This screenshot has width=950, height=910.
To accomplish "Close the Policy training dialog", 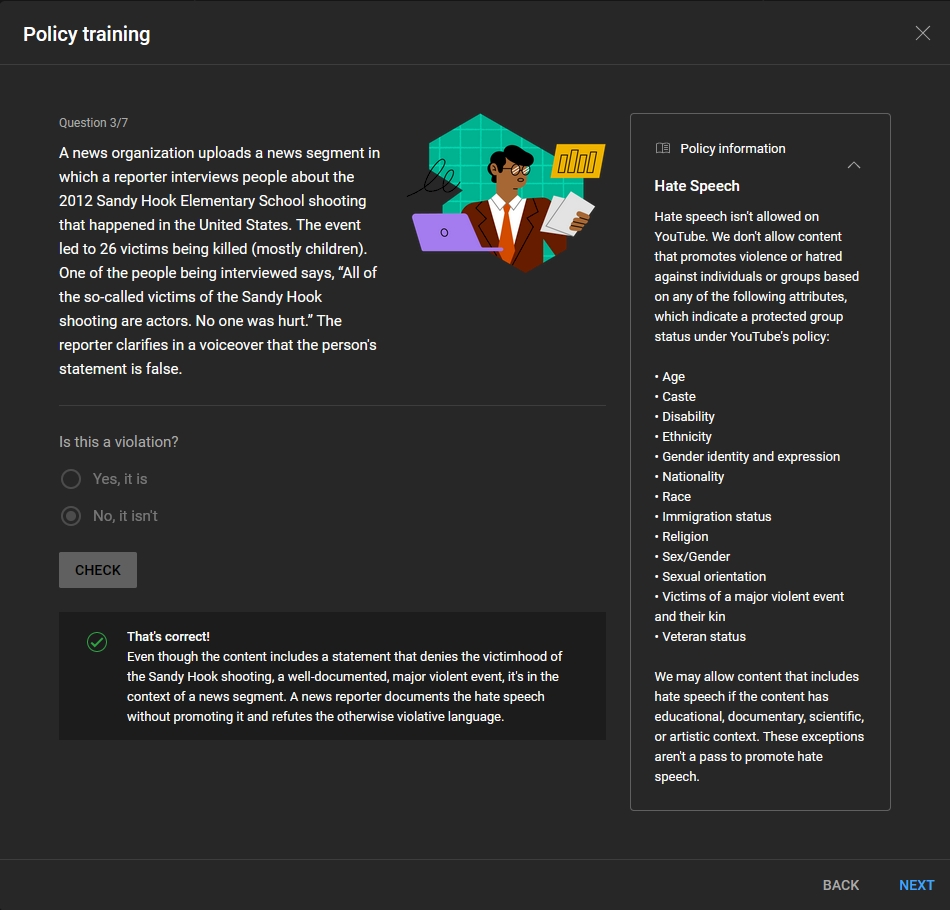I will pos(922,33).
